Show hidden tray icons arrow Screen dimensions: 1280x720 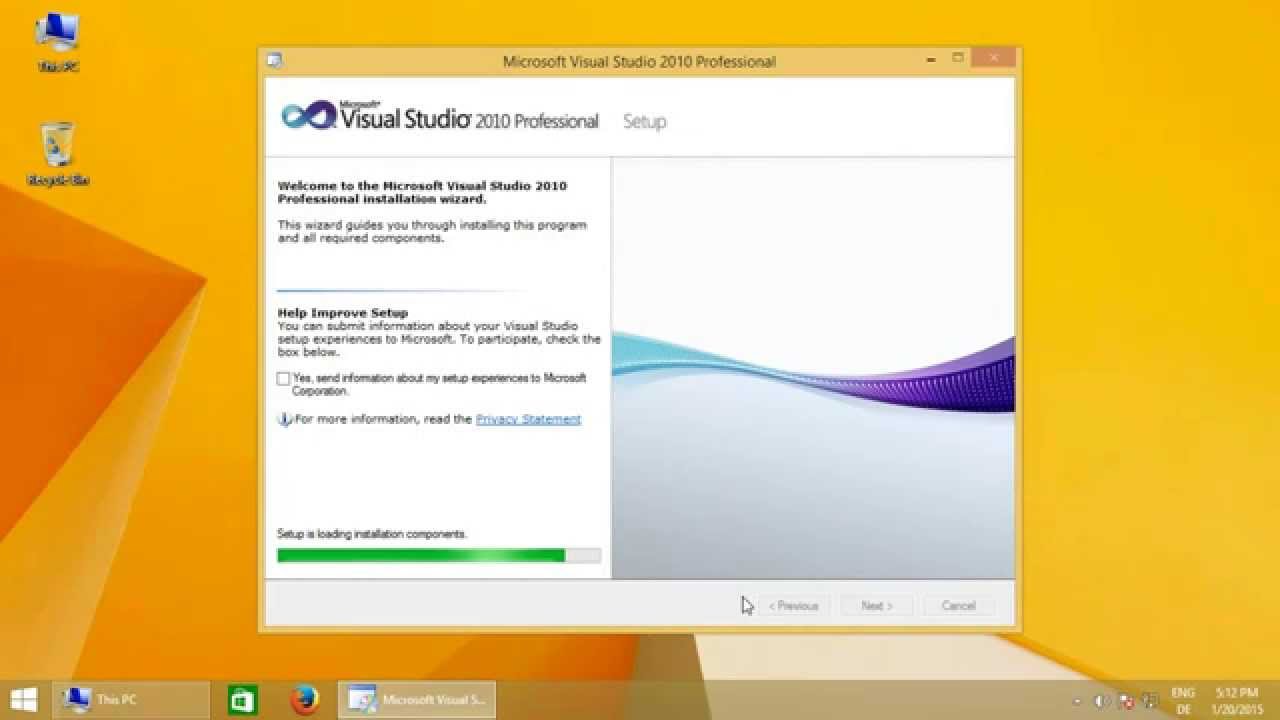(x=1077, y=701)
